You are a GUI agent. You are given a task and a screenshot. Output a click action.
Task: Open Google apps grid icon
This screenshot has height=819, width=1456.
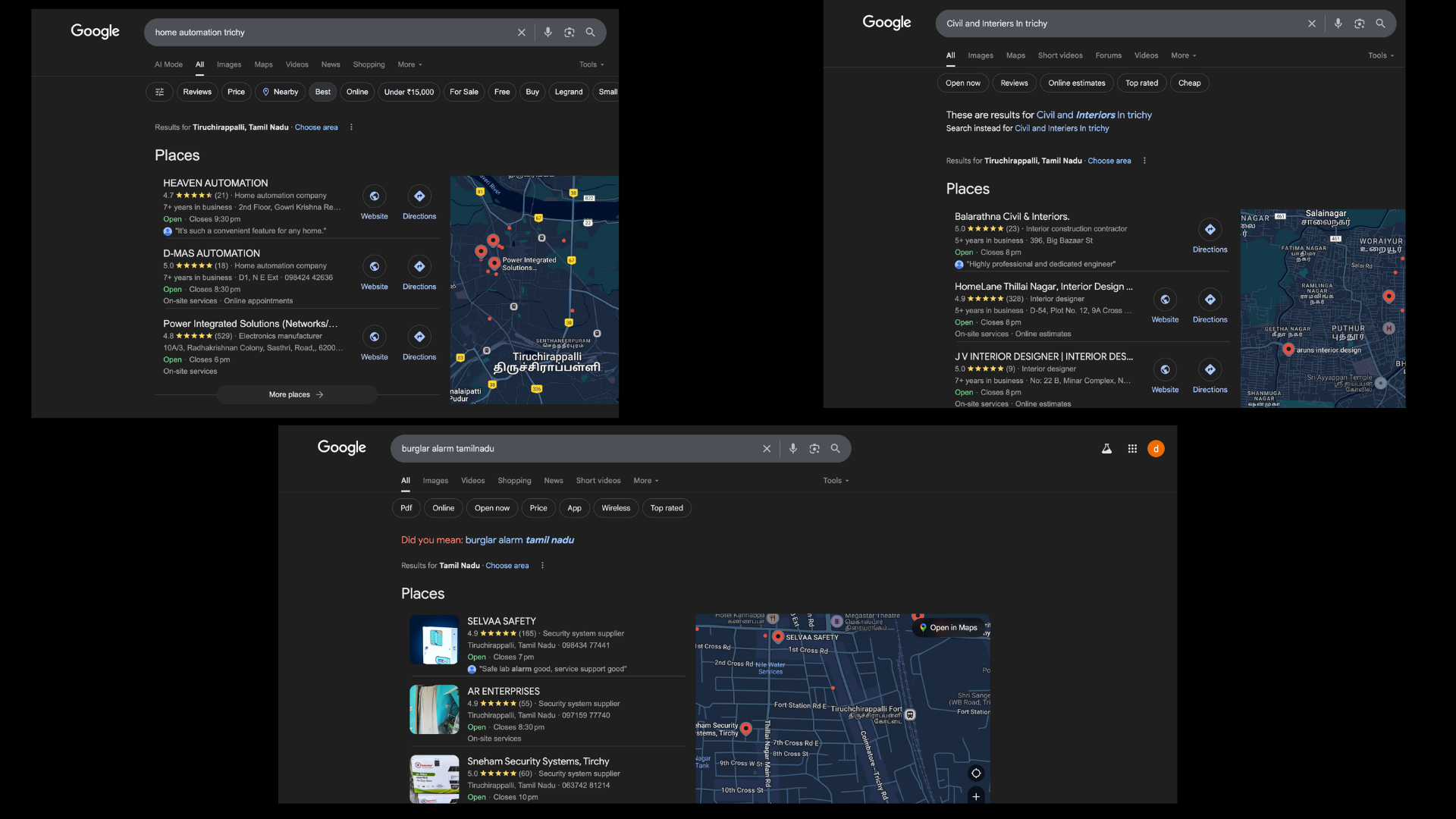1131,449
